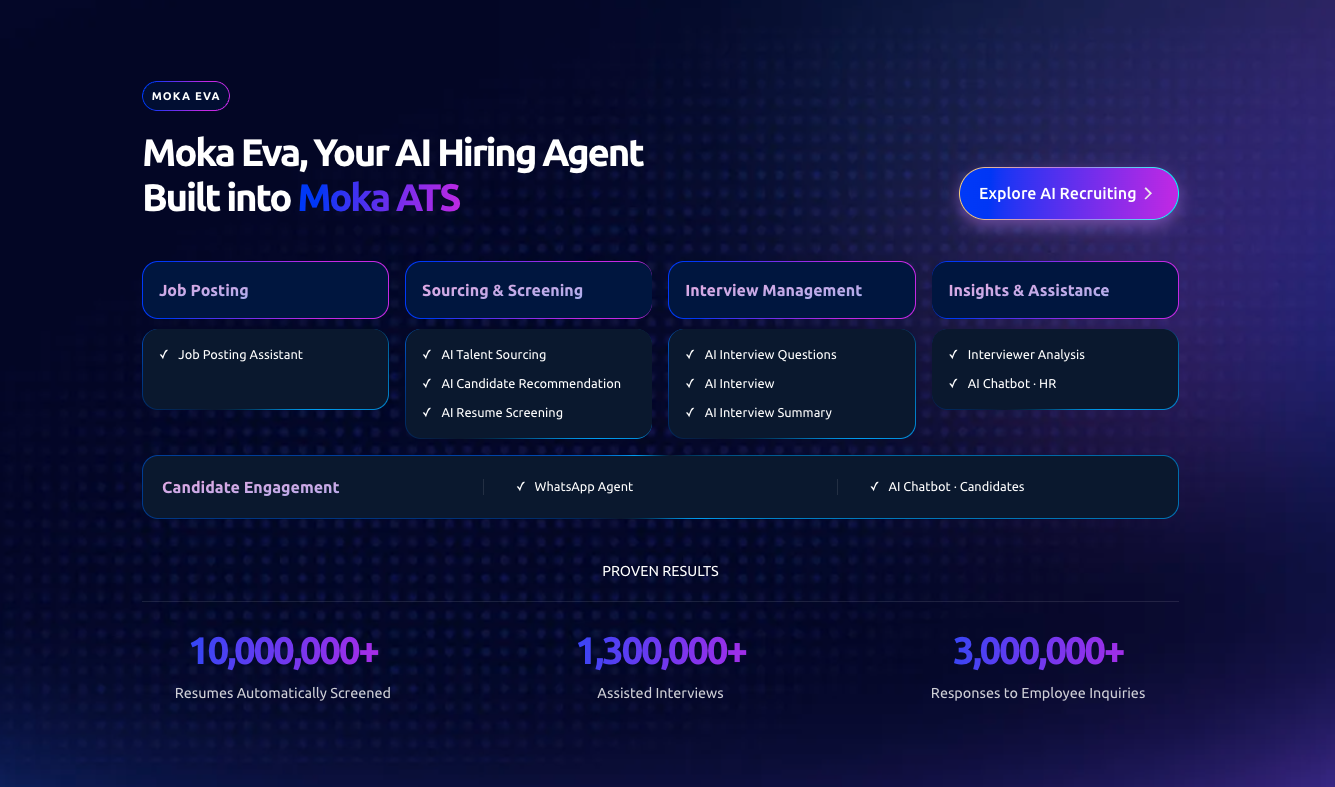Click the checkmark beside Job Posting Assistant

tap(164, 355)
